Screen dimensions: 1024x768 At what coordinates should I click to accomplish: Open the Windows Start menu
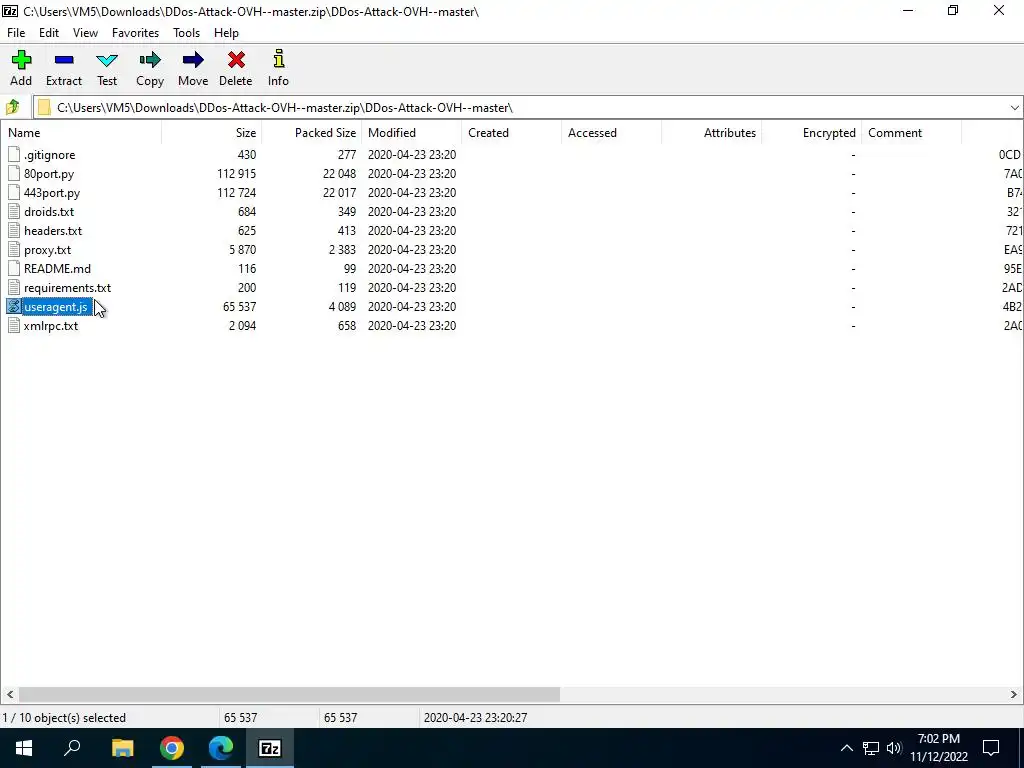pos(24,748)
